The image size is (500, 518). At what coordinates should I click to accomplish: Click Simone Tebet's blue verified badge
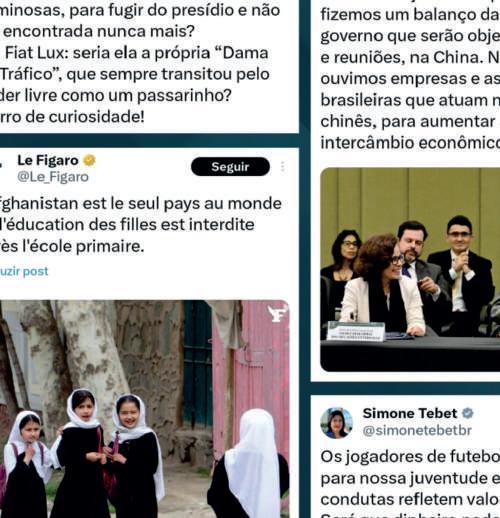pyautogui.click(x=468, y=413)
